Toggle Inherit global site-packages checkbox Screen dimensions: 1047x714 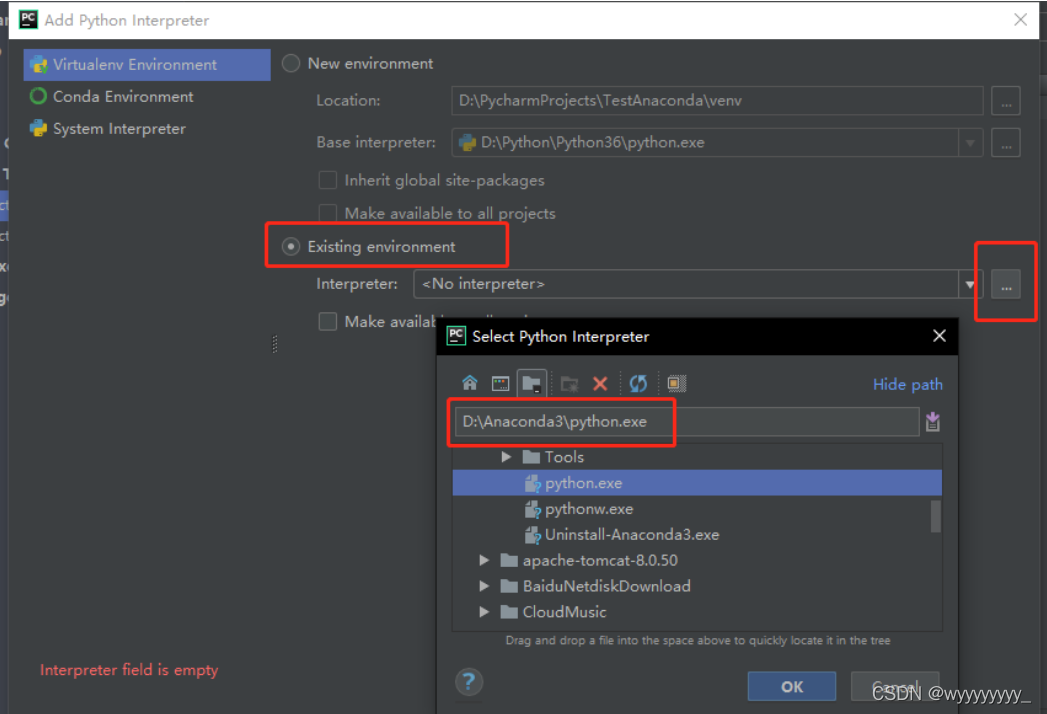(x=327, y=180)
